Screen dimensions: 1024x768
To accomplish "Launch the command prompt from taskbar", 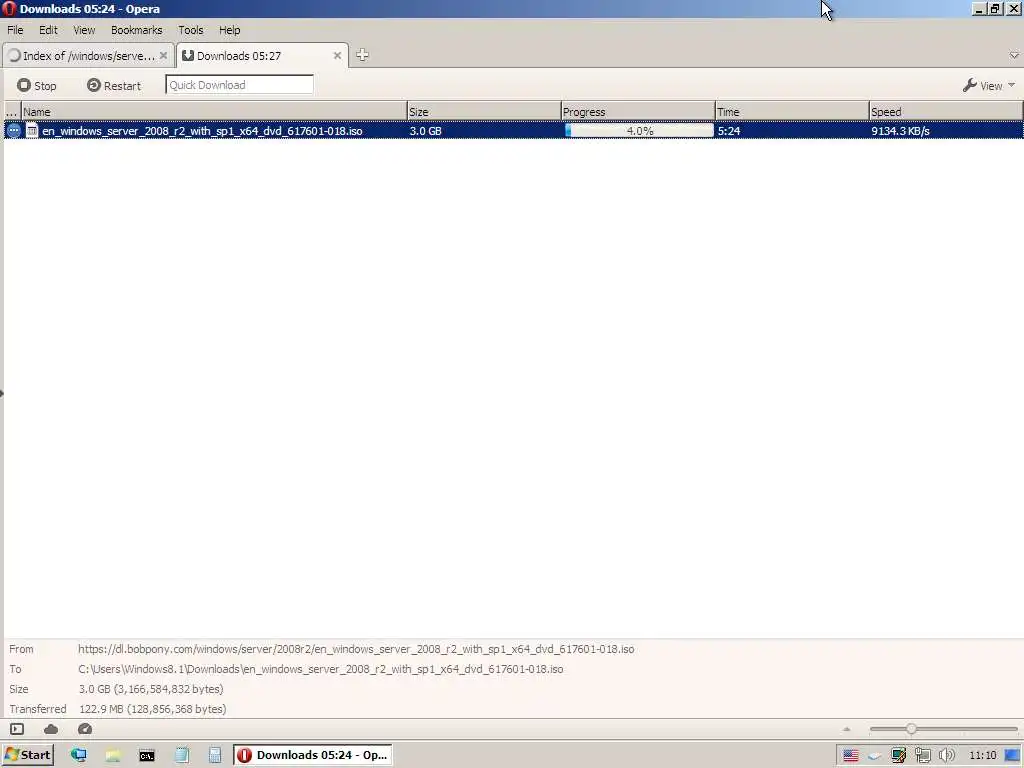I will click(147, 756).
